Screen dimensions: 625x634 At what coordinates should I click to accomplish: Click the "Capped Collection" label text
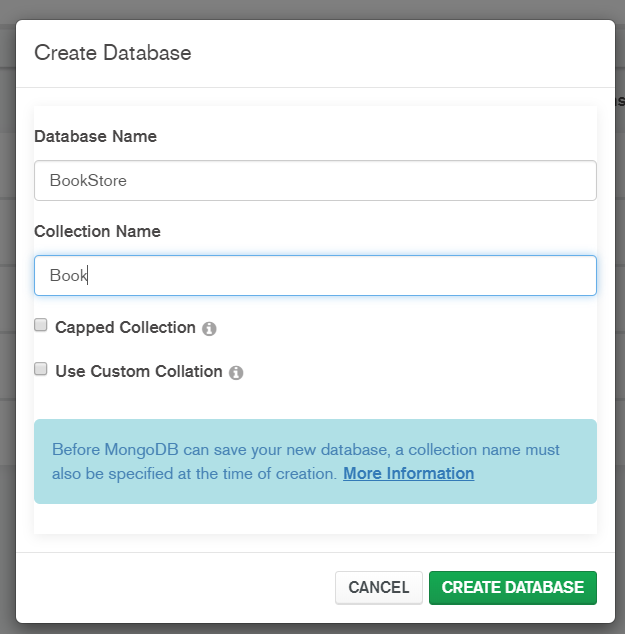point(125,327)
